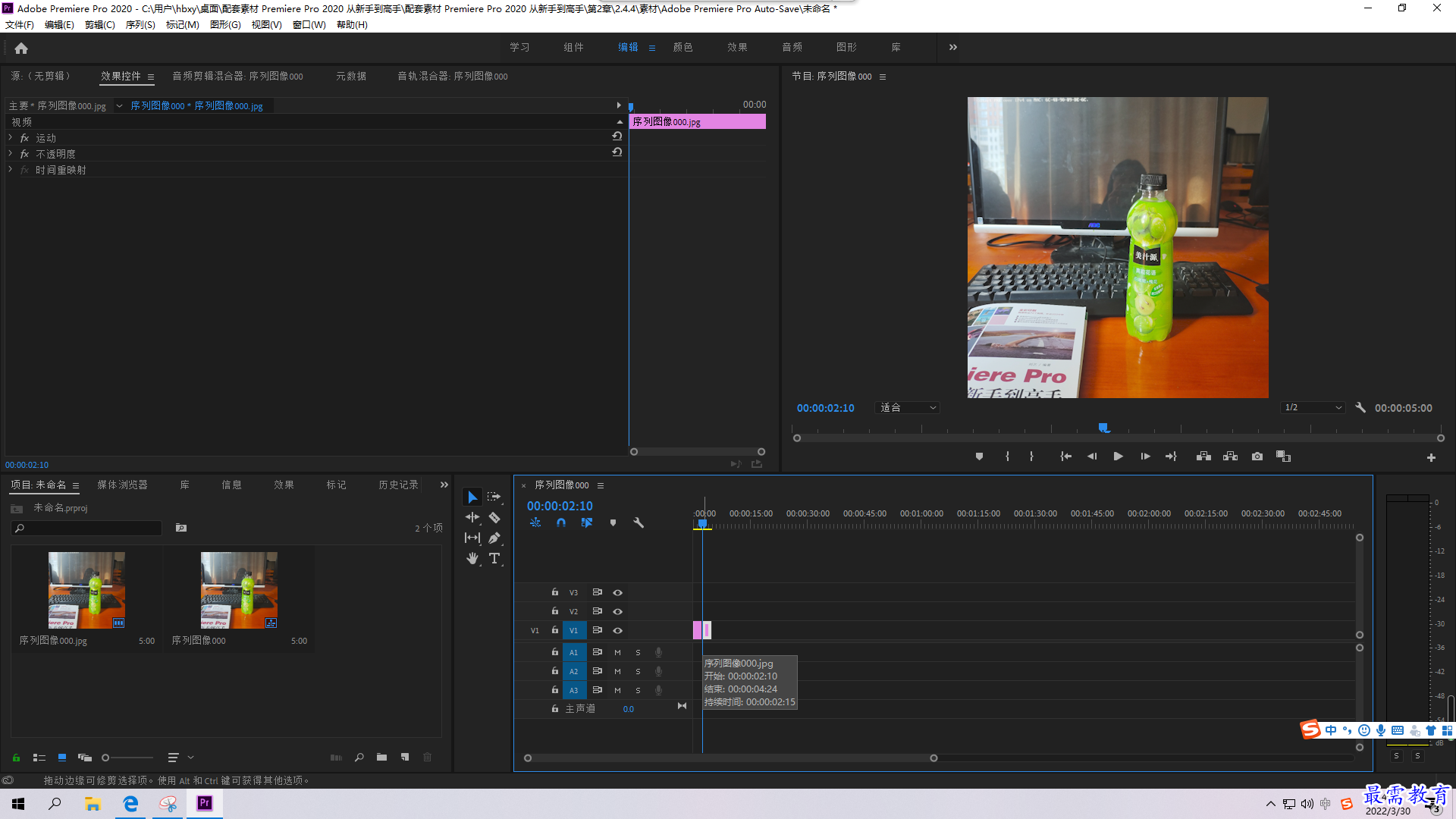Play the program monitor
This screenshot has width=1456, height=819.
click(1118, 457)
